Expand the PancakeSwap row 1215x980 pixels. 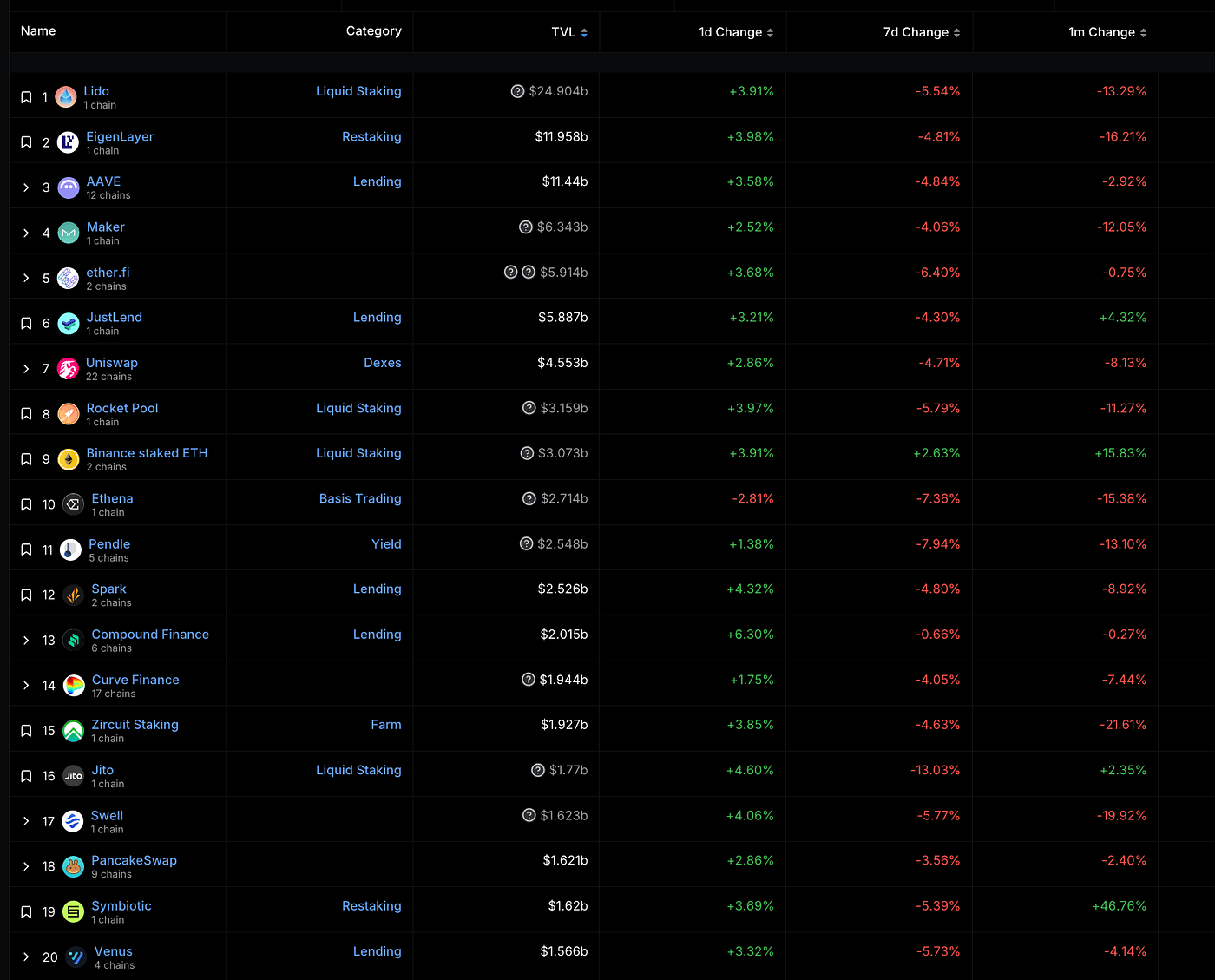26,866
